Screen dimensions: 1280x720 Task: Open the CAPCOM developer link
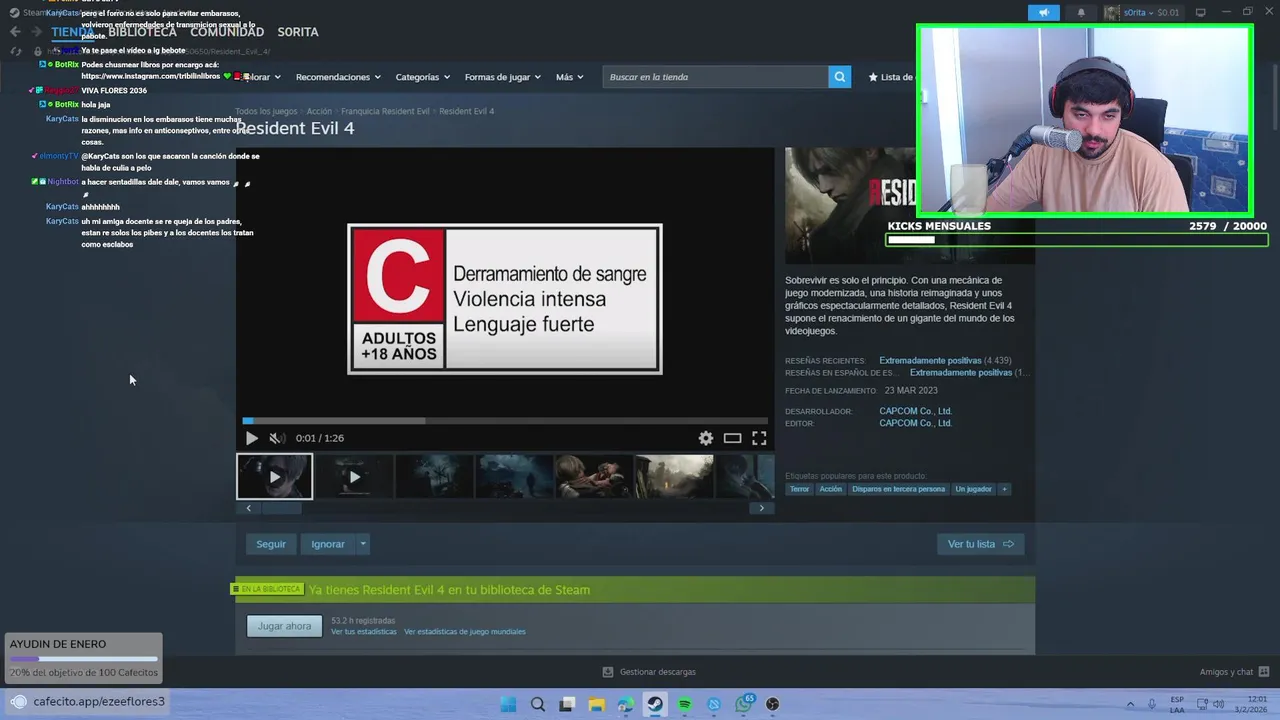click(x=915, y=411)
